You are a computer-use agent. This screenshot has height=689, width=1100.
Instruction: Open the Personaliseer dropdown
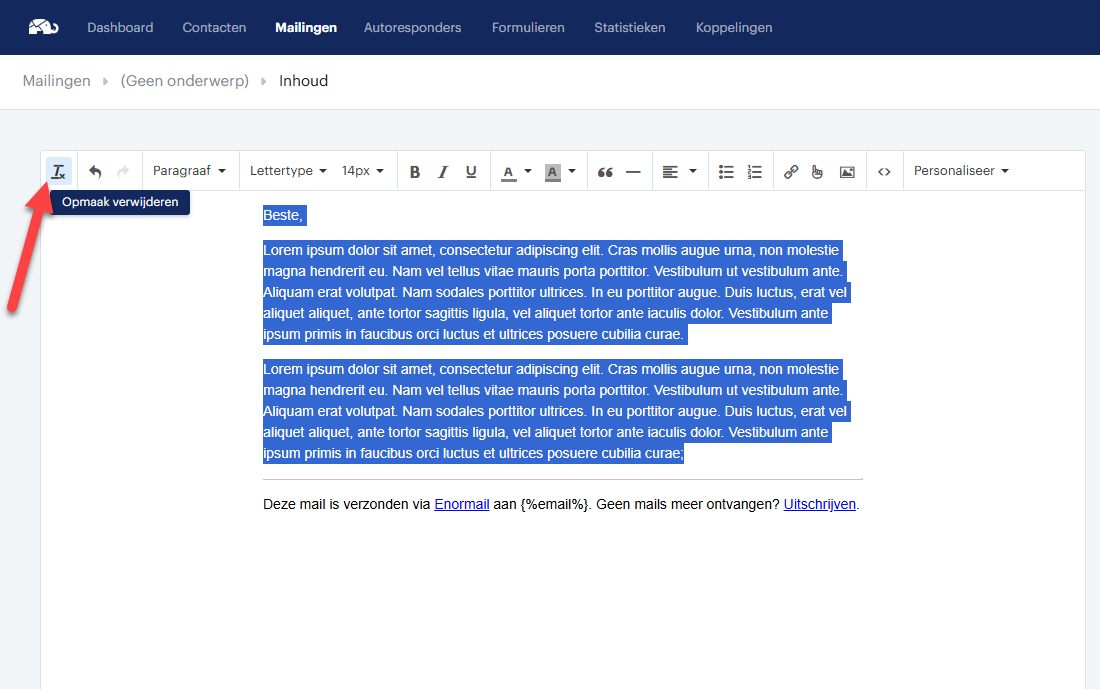click(960, 171)
